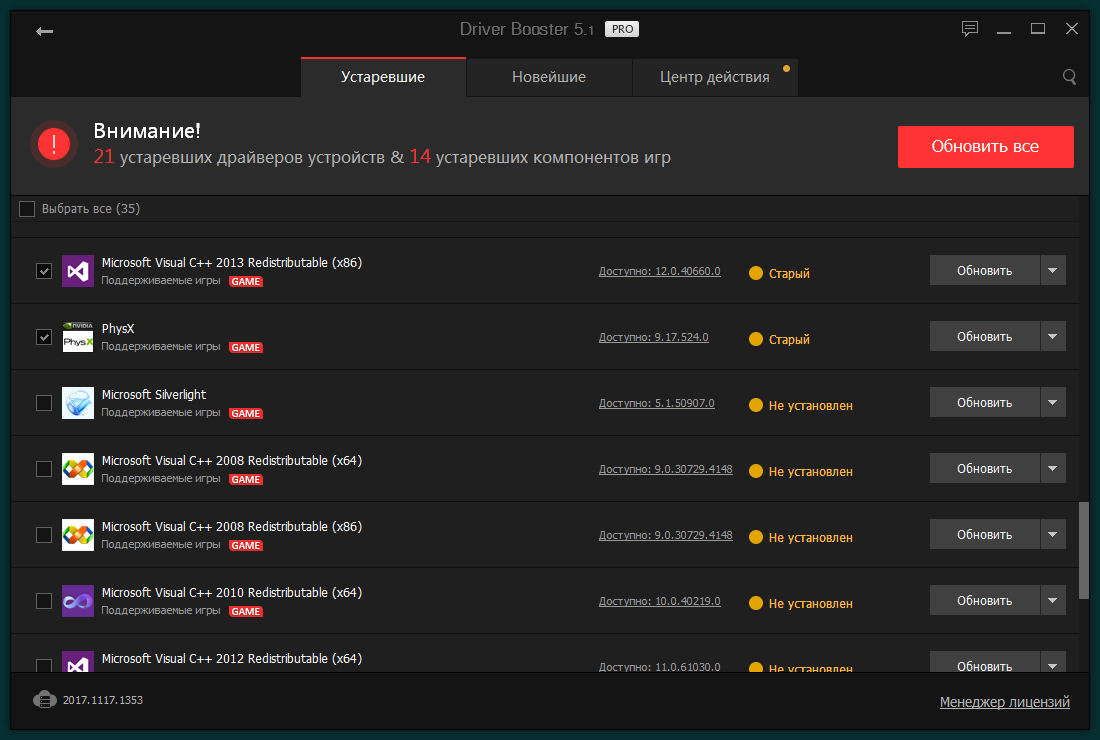This screenshot has width=1100, height=740.
Task: Tick Visual C++ 2008 (x64) checkbox
Action: pos(44,469)
